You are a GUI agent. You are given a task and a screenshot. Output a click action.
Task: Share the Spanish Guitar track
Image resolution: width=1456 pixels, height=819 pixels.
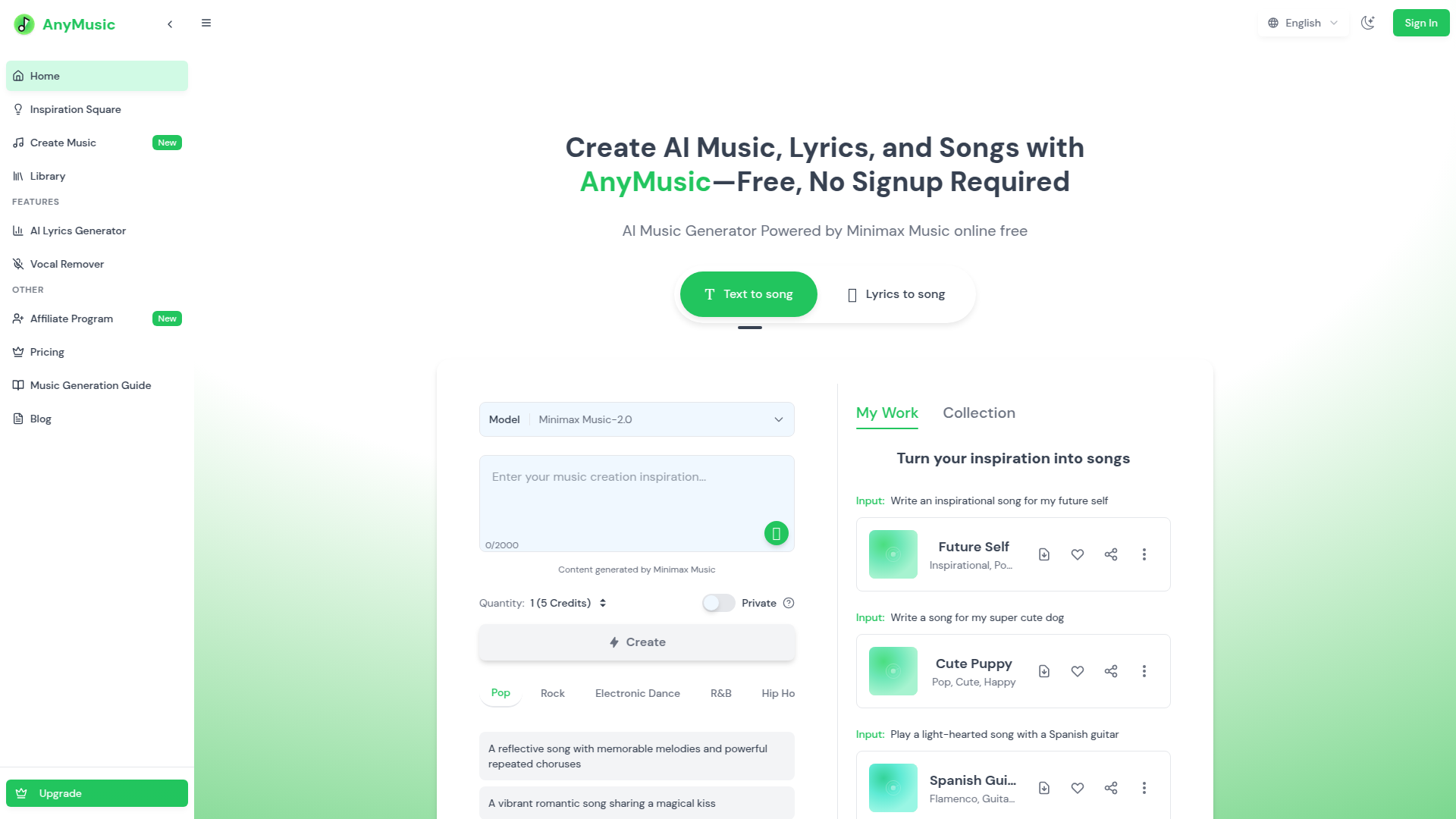(1111, 788)
